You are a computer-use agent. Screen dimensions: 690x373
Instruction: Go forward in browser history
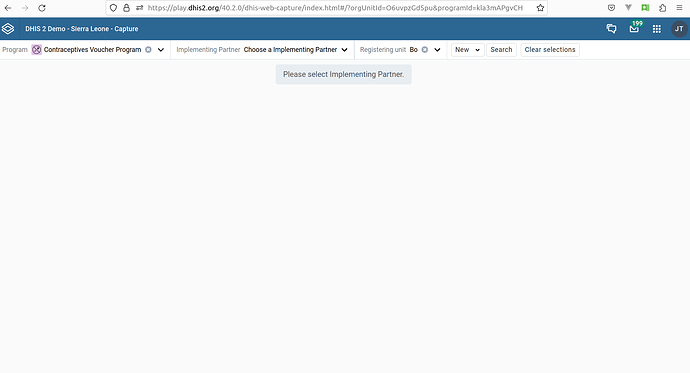(x=25, y=8)
